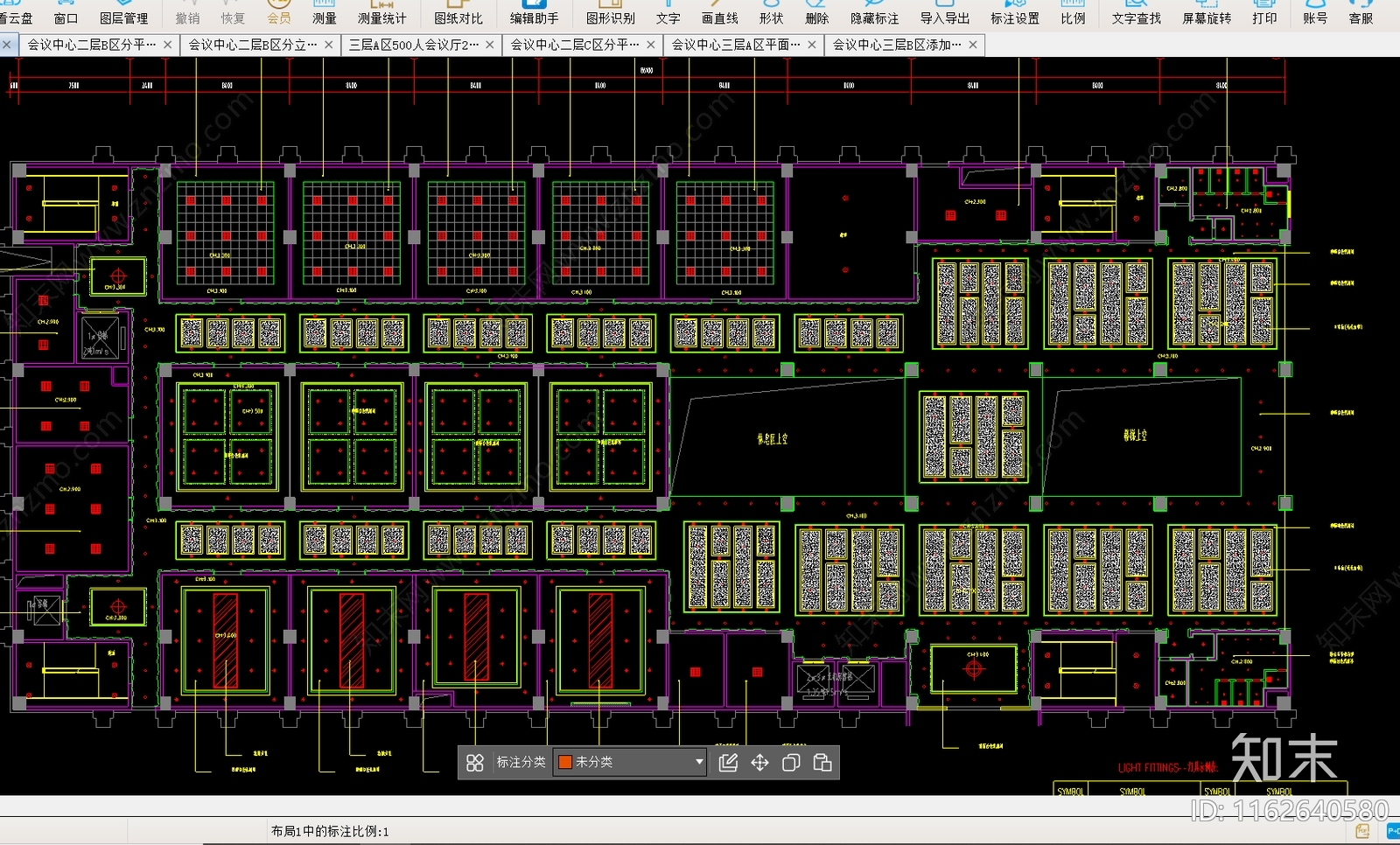The width and height of the screenshot is (1400, 845).
Task: Click the edit annotation pencil icon
Action: [728, 763]
